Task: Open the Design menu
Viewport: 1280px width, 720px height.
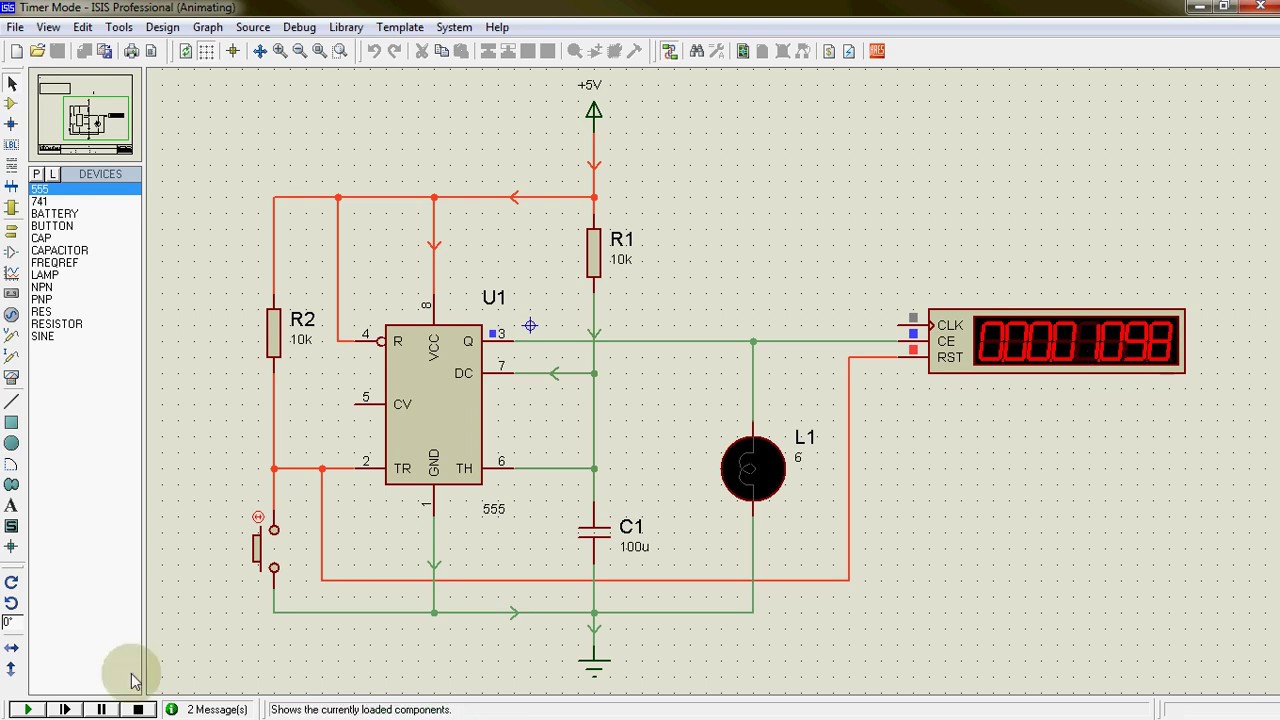Action: pos(162,27)
